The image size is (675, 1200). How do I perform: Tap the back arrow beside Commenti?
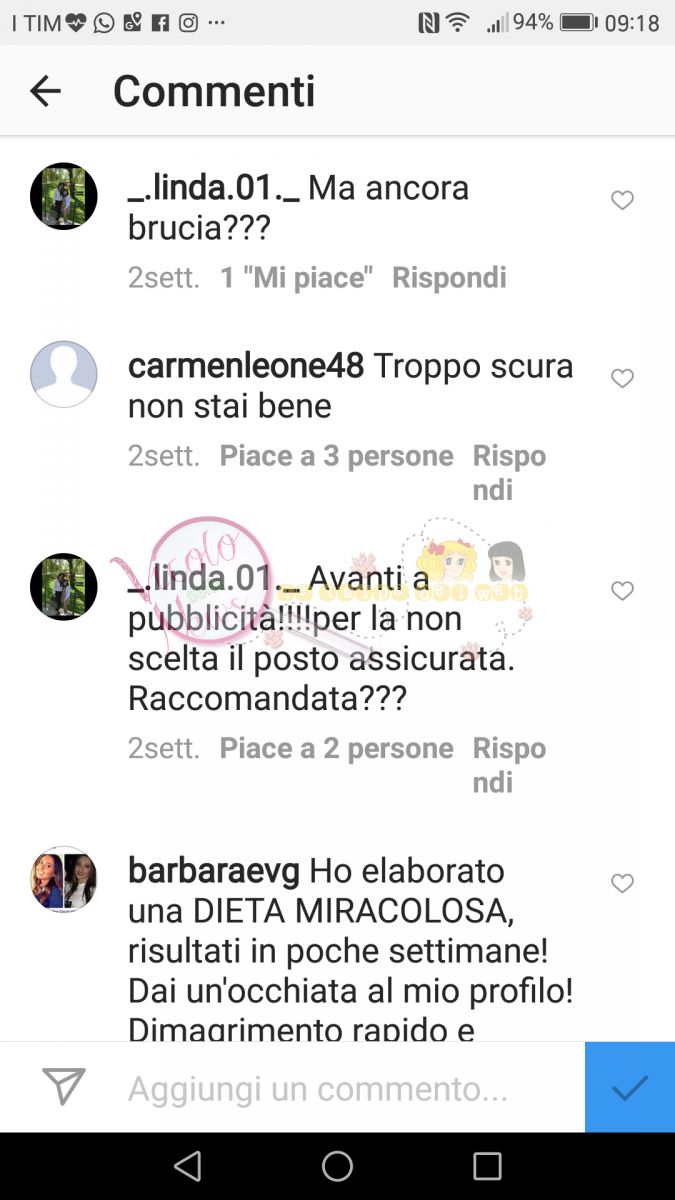click(x=45, y=91)
